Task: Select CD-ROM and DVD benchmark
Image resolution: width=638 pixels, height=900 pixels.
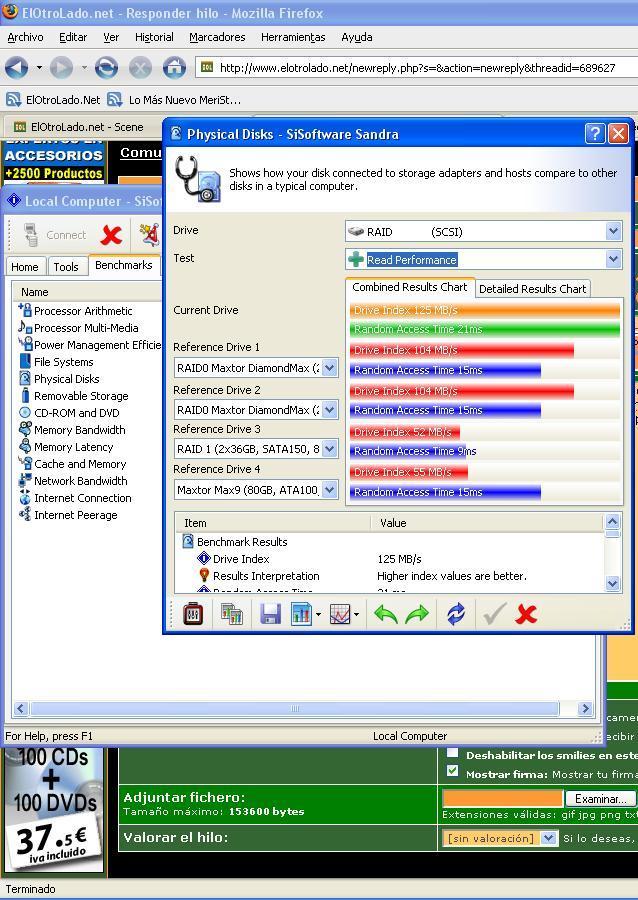Action: (76, 413)
